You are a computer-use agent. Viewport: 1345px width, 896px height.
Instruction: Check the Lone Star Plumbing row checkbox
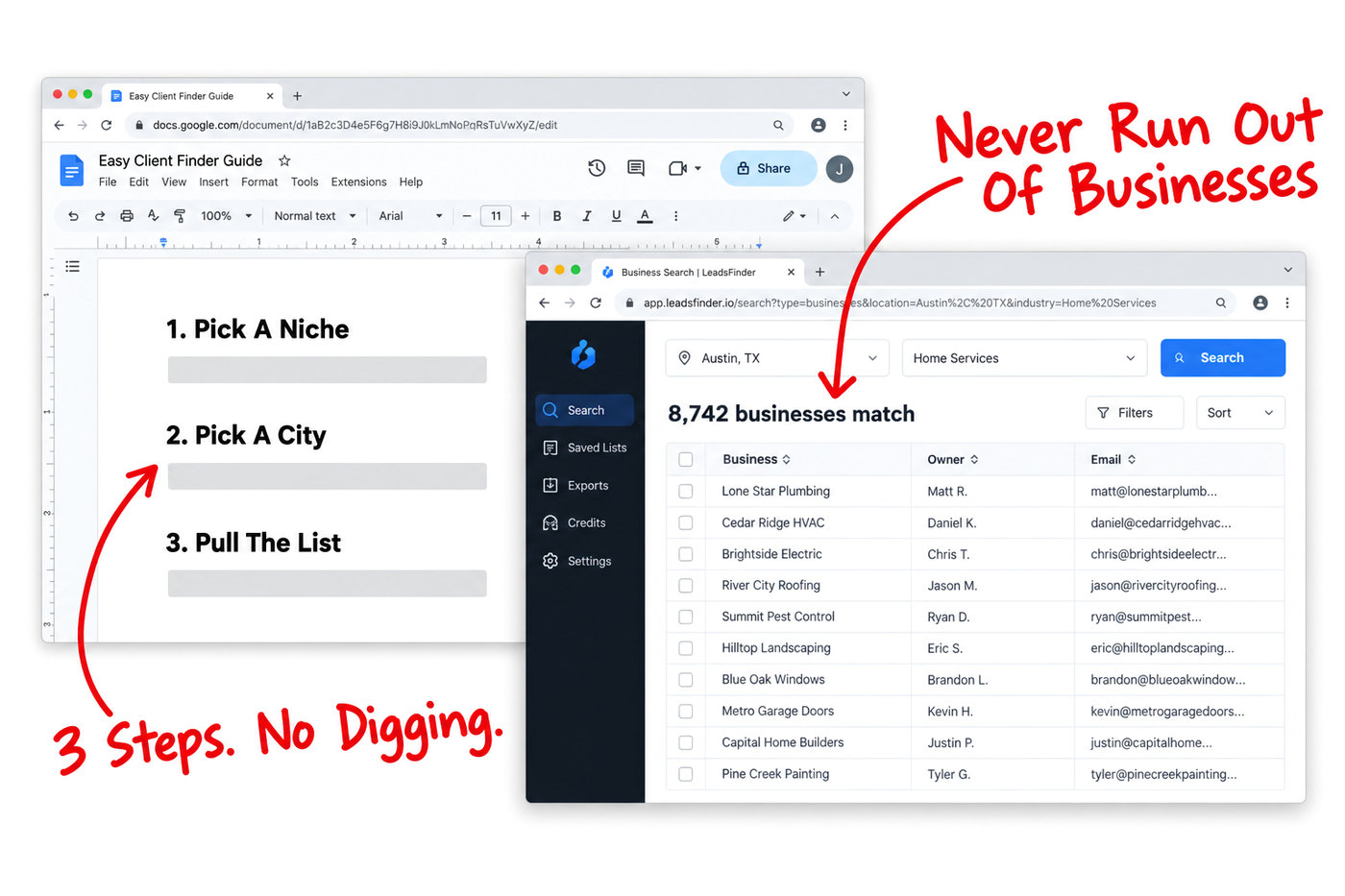(x=686, y=491)
